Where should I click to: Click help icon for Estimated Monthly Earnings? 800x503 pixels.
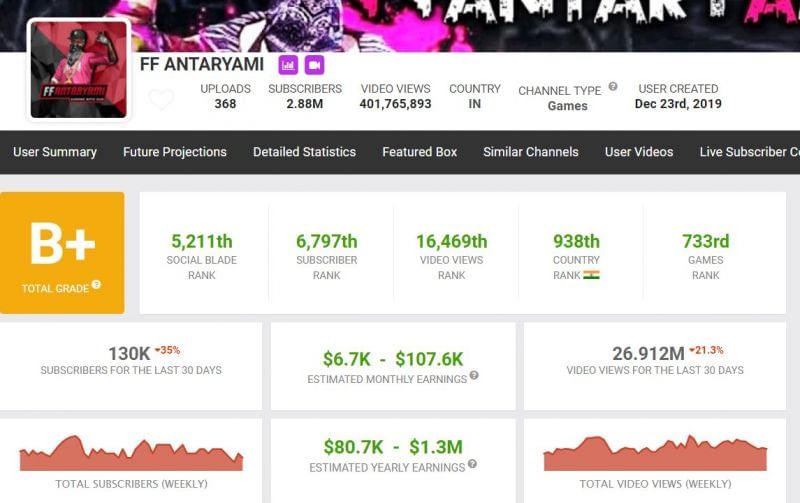pyautogui.click(x=474, y=376)
